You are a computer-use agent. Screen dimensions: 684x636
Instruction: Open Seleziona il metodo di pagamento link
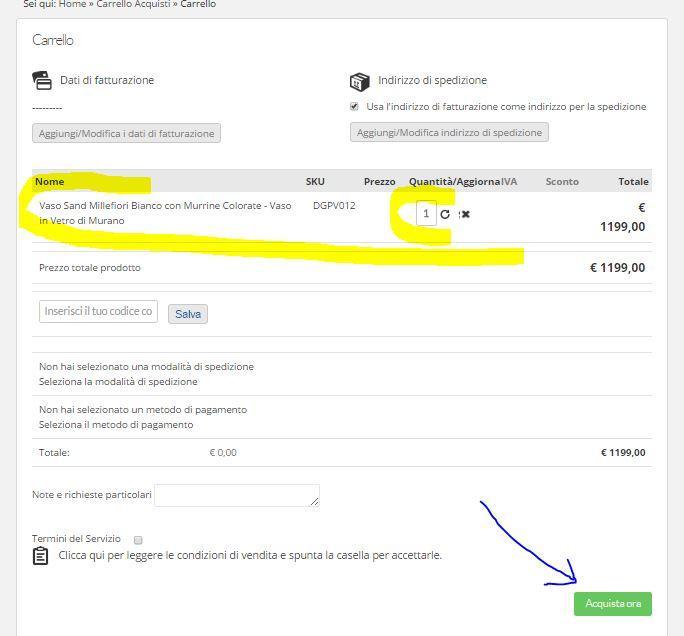pyautogui.click(x=116, y=424)
